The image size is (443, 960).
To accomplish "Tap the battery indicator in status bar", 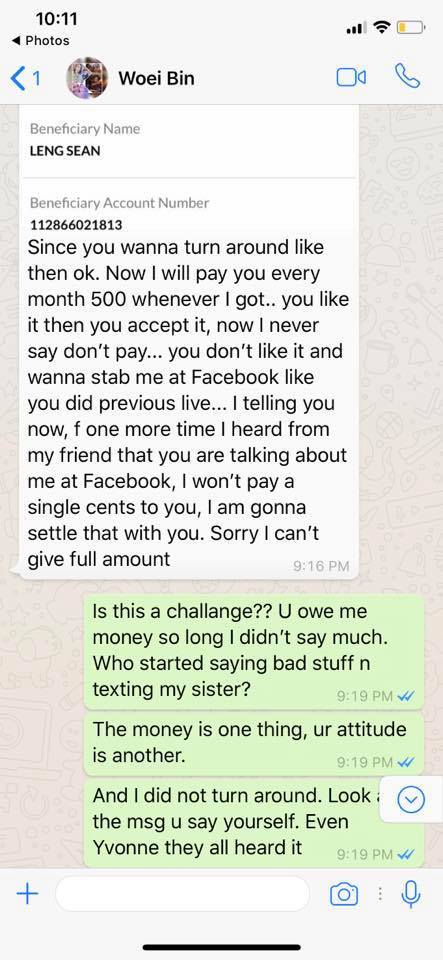I will (x=410, y=28).
